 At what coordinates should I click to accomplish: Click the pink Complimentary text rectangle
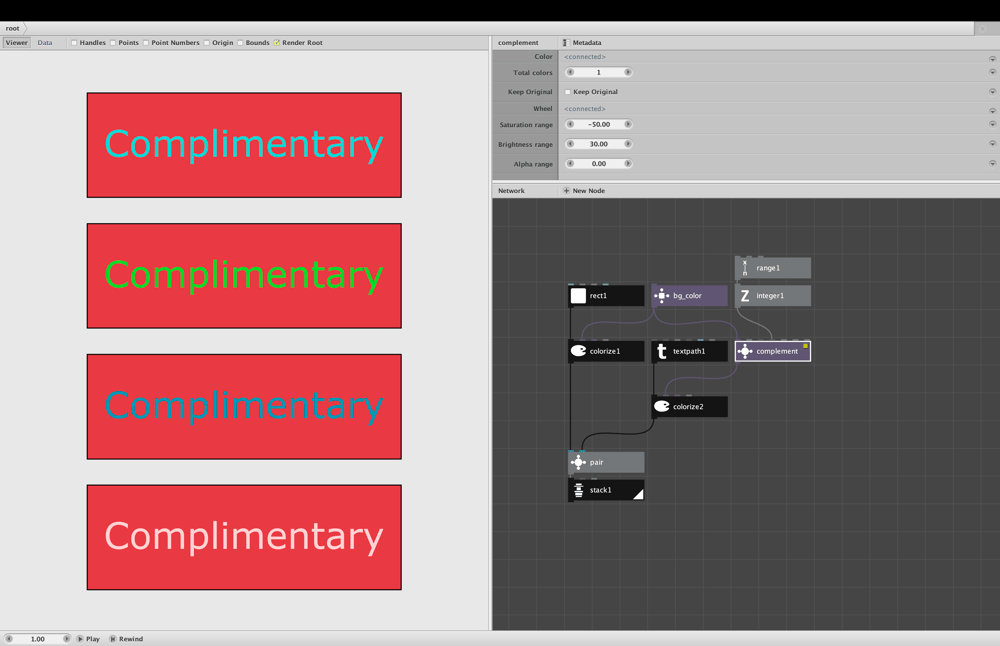tap(244, 538)
